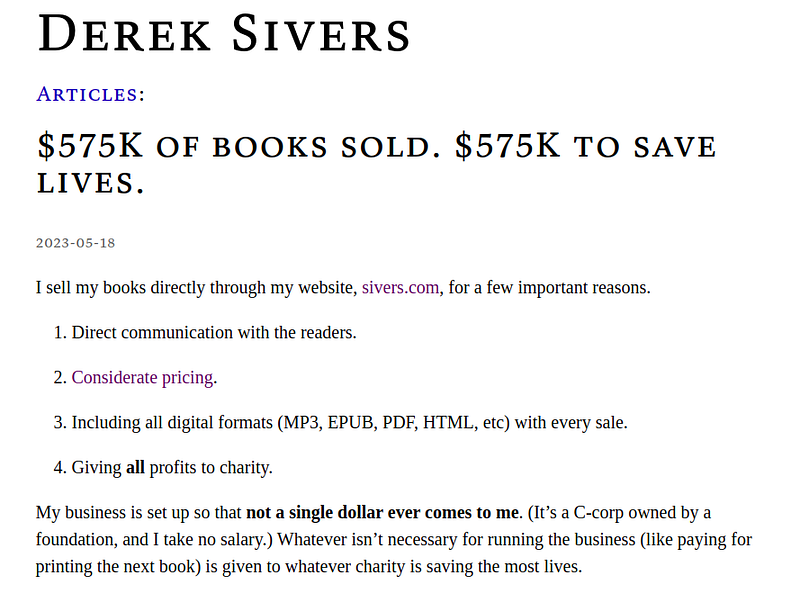Open the Considerate pricing link
800x593 pixels.
click(142, 378)
